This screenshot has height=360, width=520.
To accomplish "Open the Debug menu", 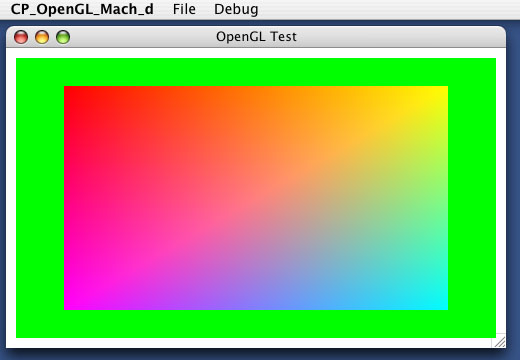I will 236,9.
